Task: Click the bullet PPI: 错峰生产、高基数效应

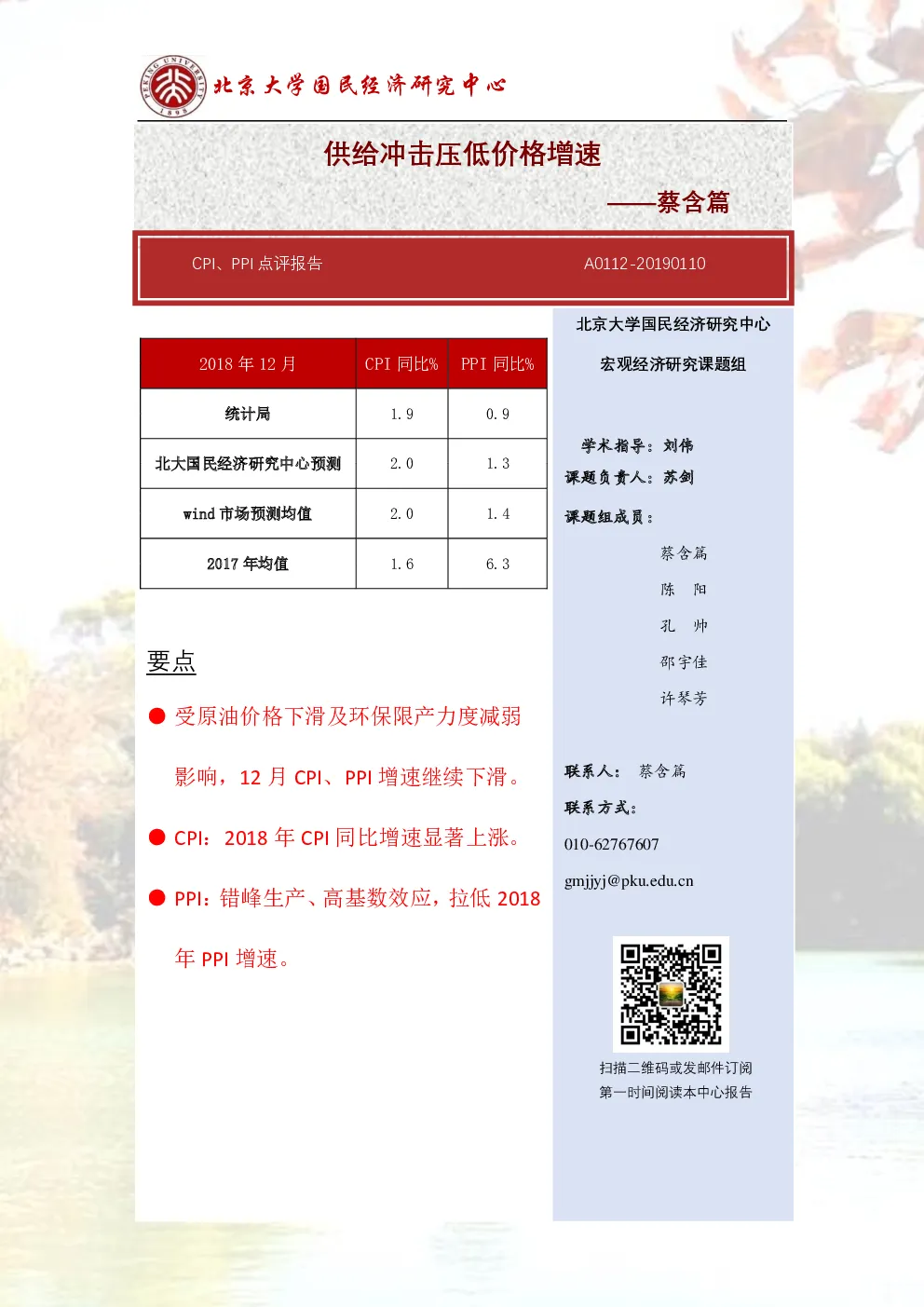Action: [345, 928]
